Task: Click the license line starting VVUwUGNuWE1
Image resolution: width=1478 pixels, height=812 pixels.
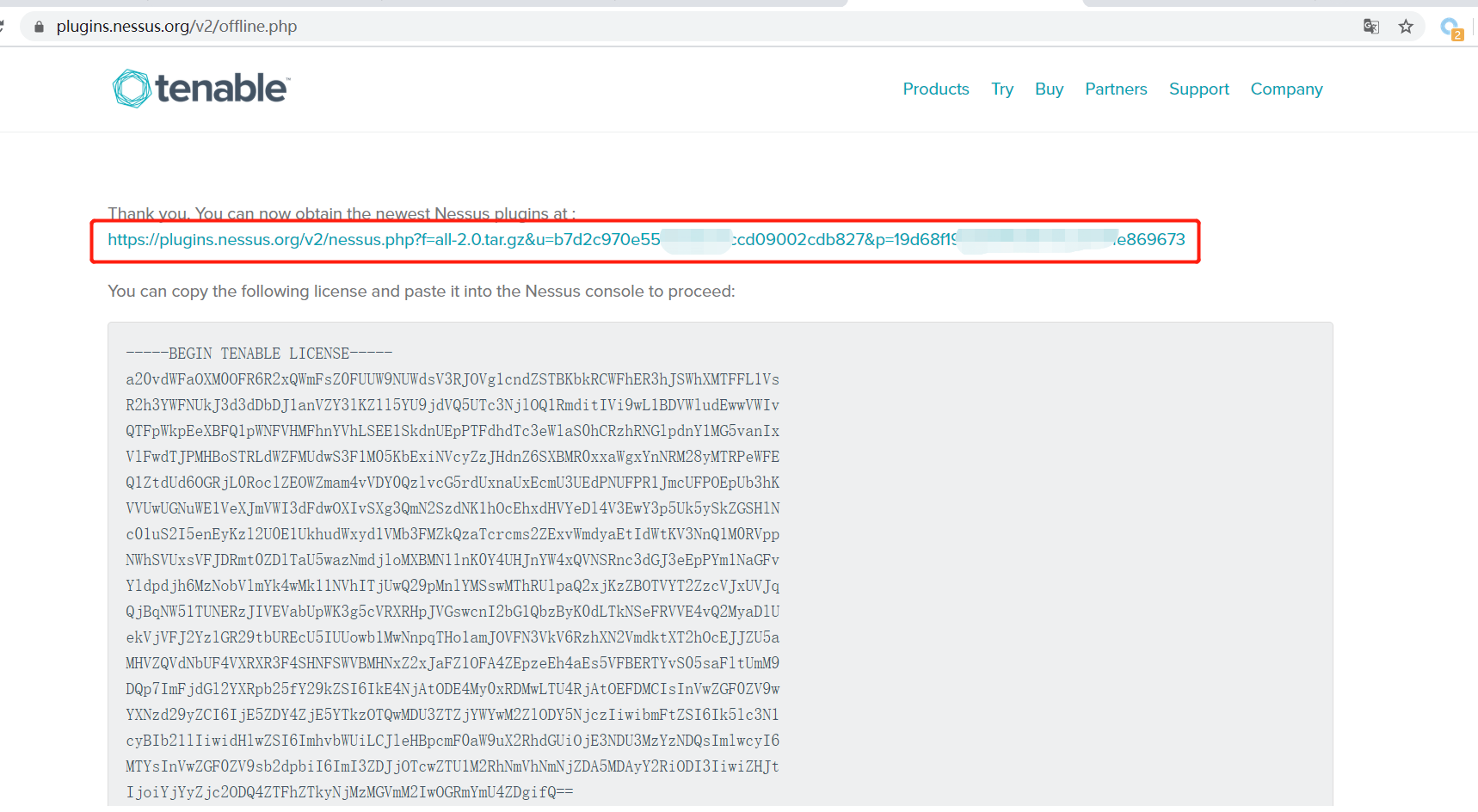Action: pos(453,508)
